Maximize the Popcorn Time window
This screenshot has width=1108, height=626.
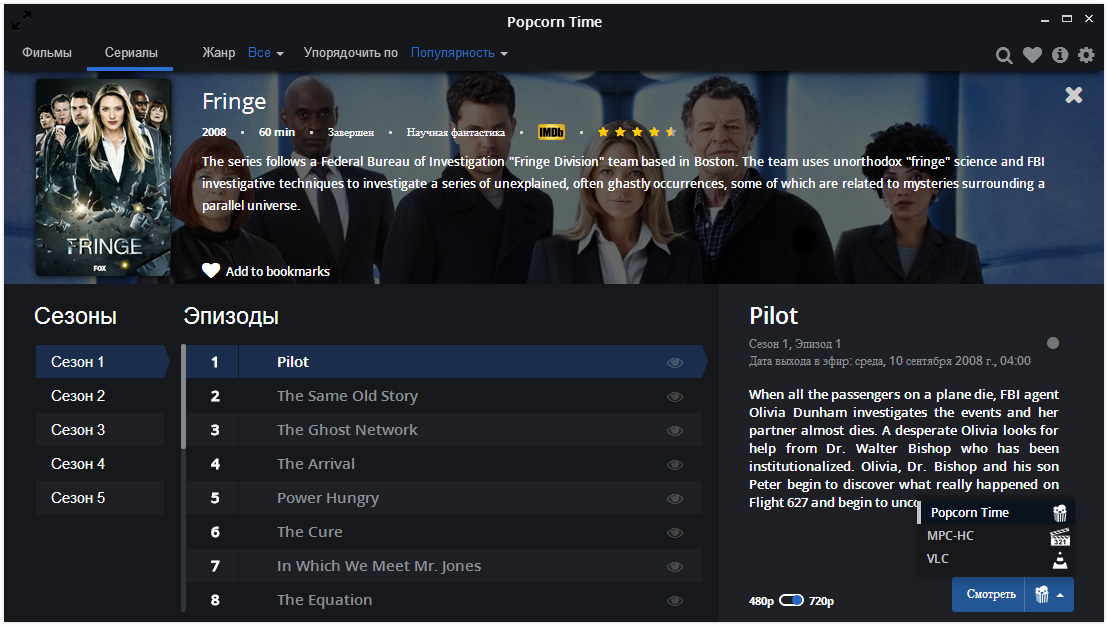(x=1067, y=19)
